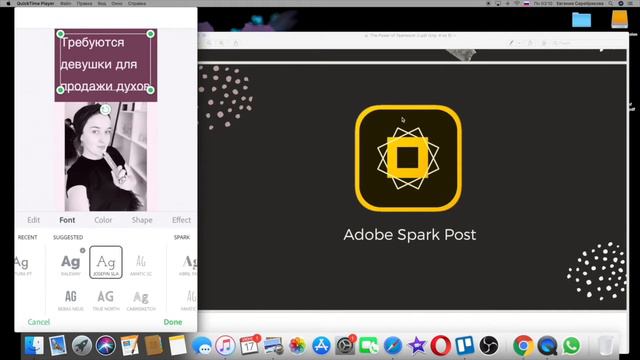Open QuickTime Player icon in Dock
The image size is (640, 360).
[547, 346]
